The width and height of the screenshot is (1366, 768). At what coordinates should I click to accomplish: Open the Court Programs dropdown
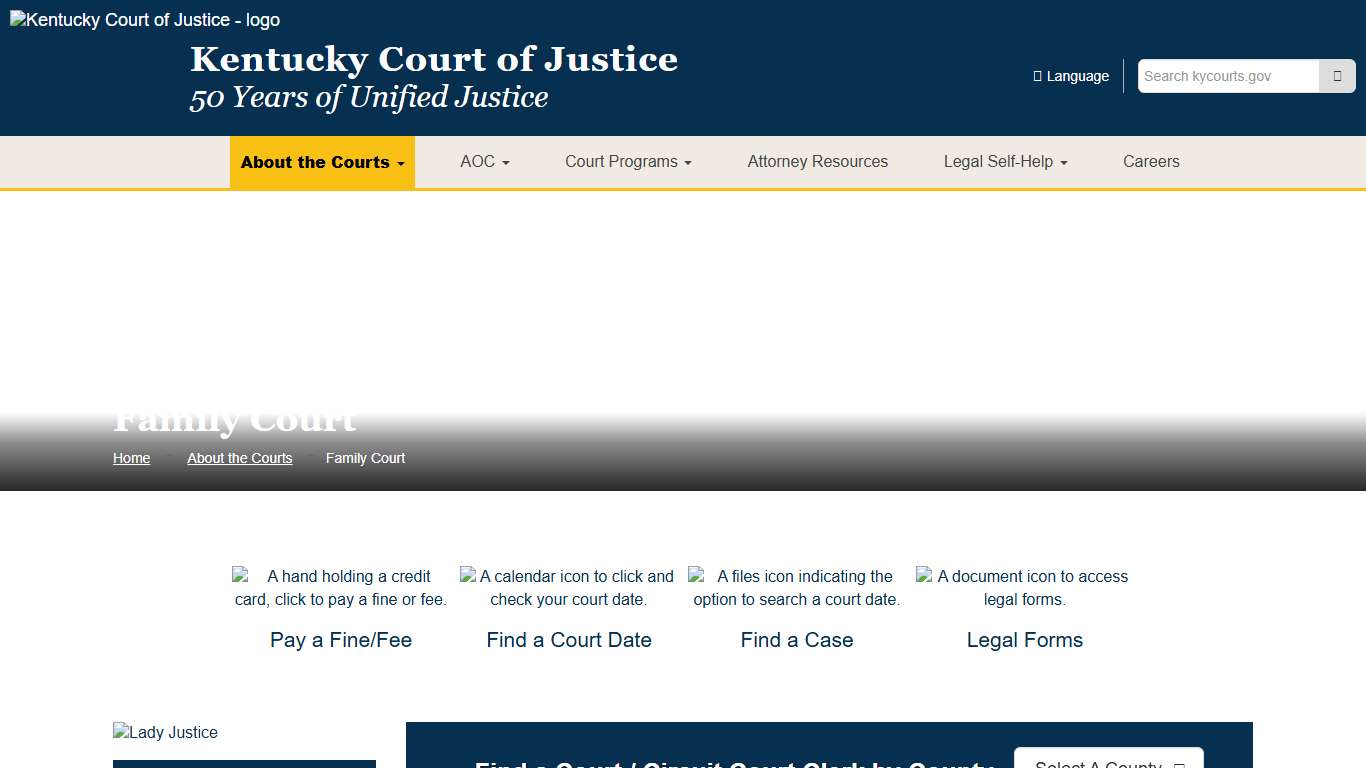click(627, 161)
